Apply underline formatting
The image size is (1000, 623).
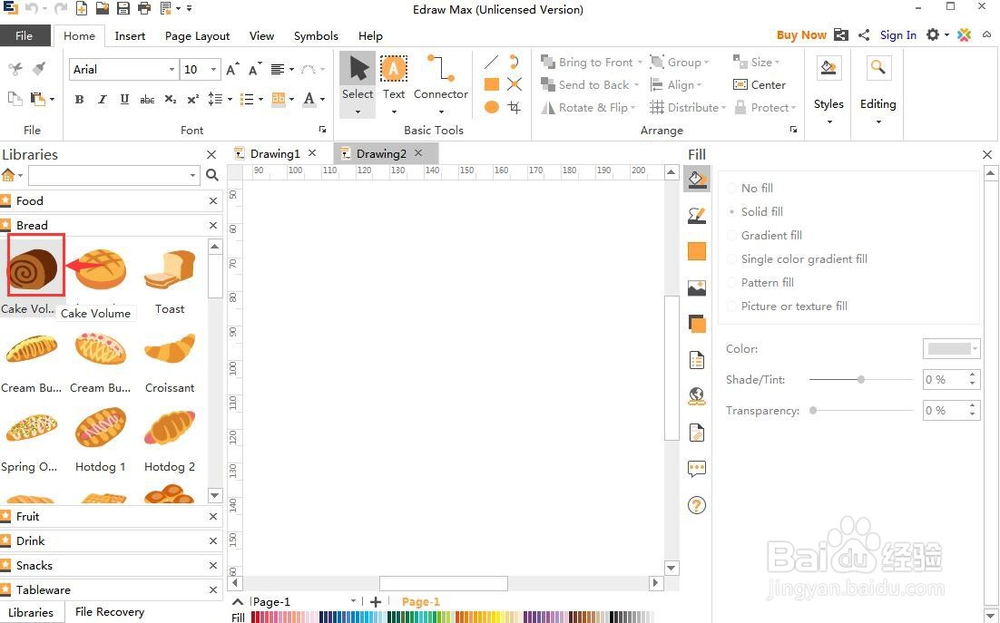124,99
